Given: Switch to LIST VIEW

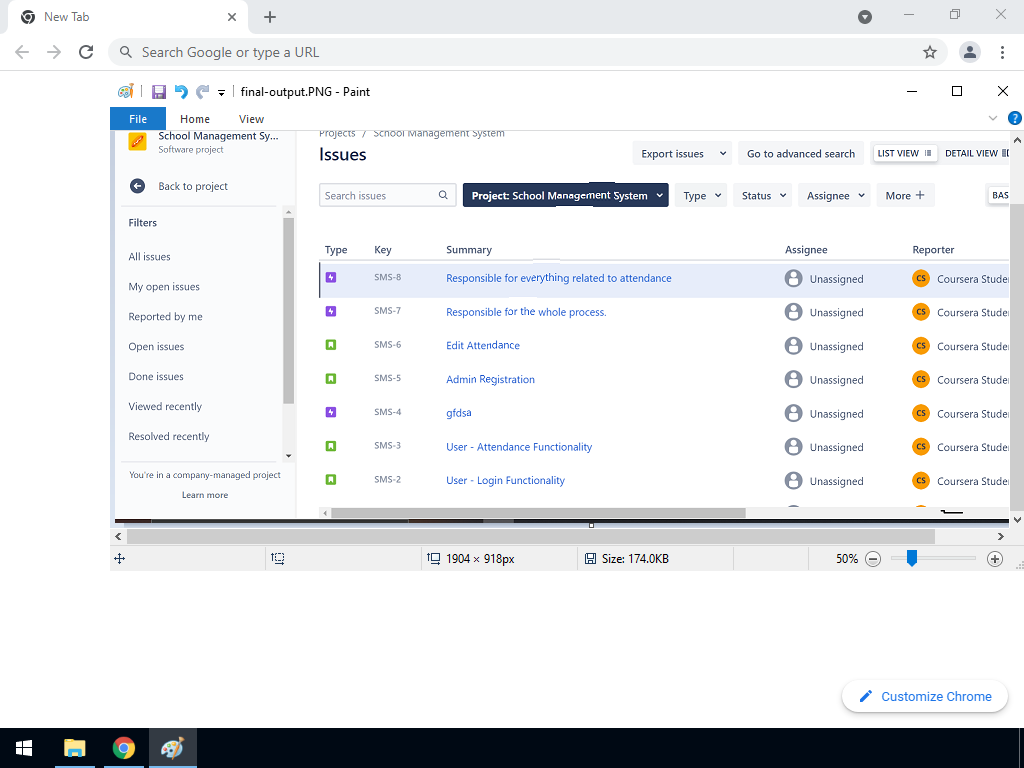Looking at the screenshot, I should 904,153.
